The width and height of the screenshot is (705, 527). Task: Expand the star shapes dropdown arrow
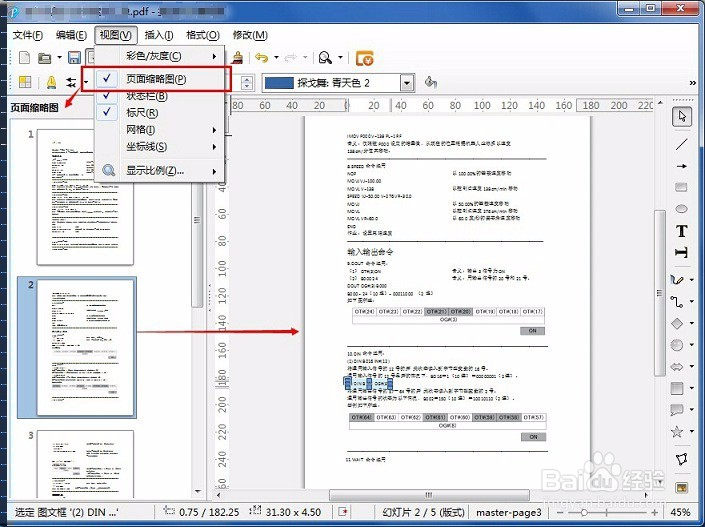tap(692, 432)
